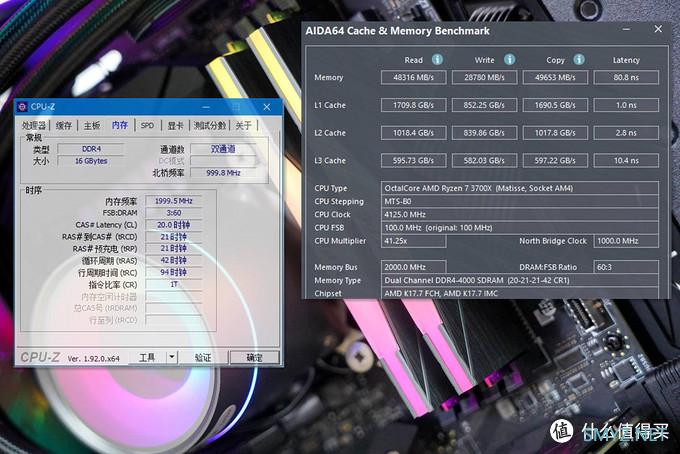Image resolution: width=680 pixels, height=454 pixels.
Task: Close the CPU-Z window
Action: coord(267,107)
